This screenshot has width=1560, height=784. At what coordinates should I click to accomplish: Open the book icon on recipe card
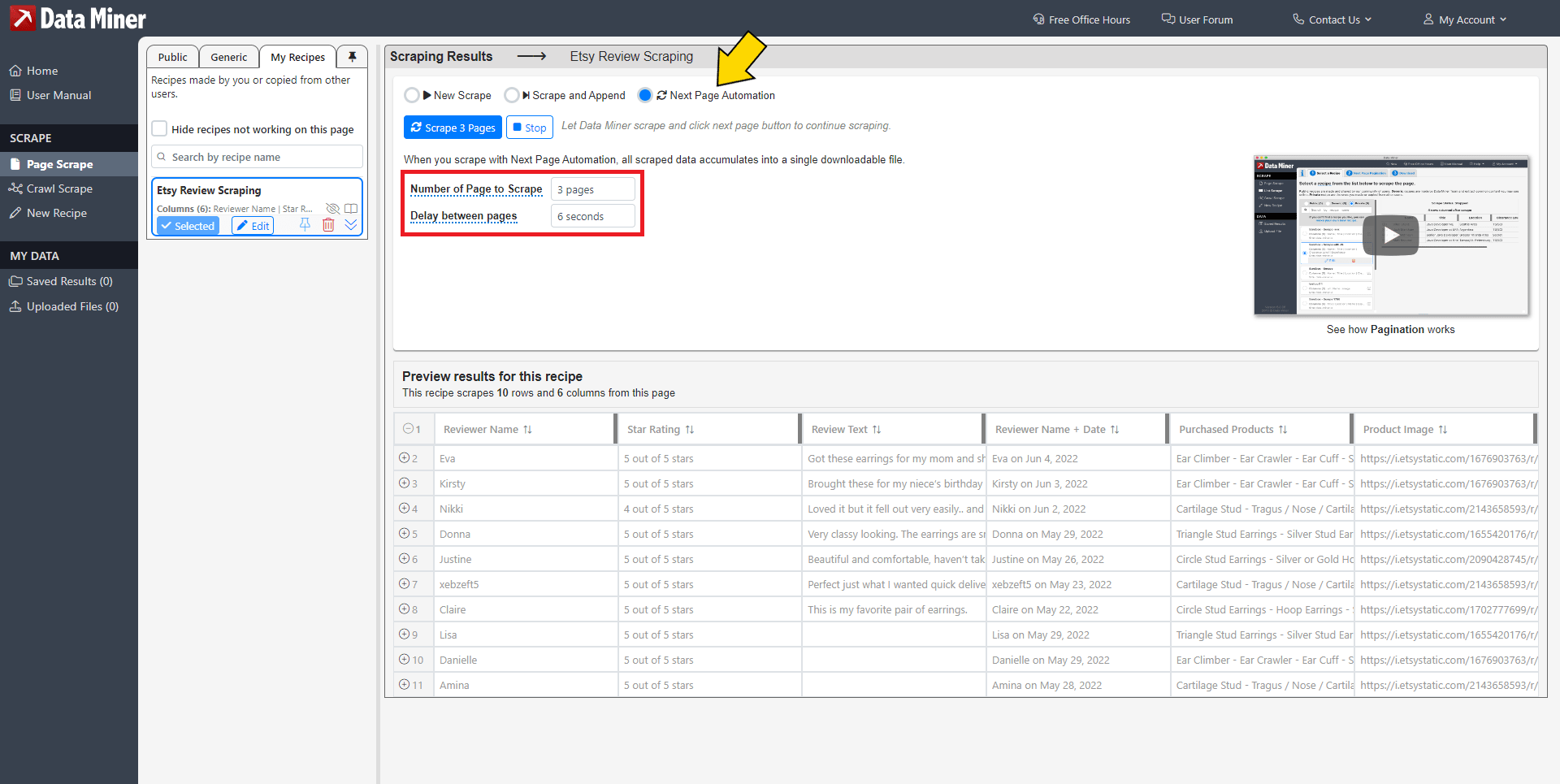click(351, 209)
